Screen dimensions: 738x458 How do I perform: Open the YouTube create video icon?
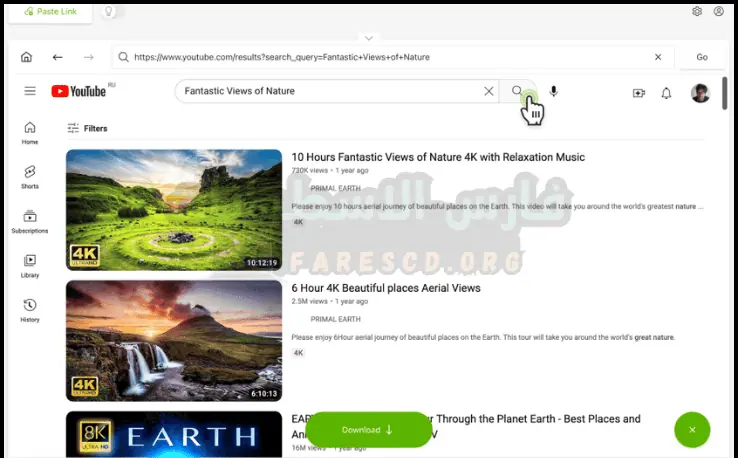tap(639, 93)
